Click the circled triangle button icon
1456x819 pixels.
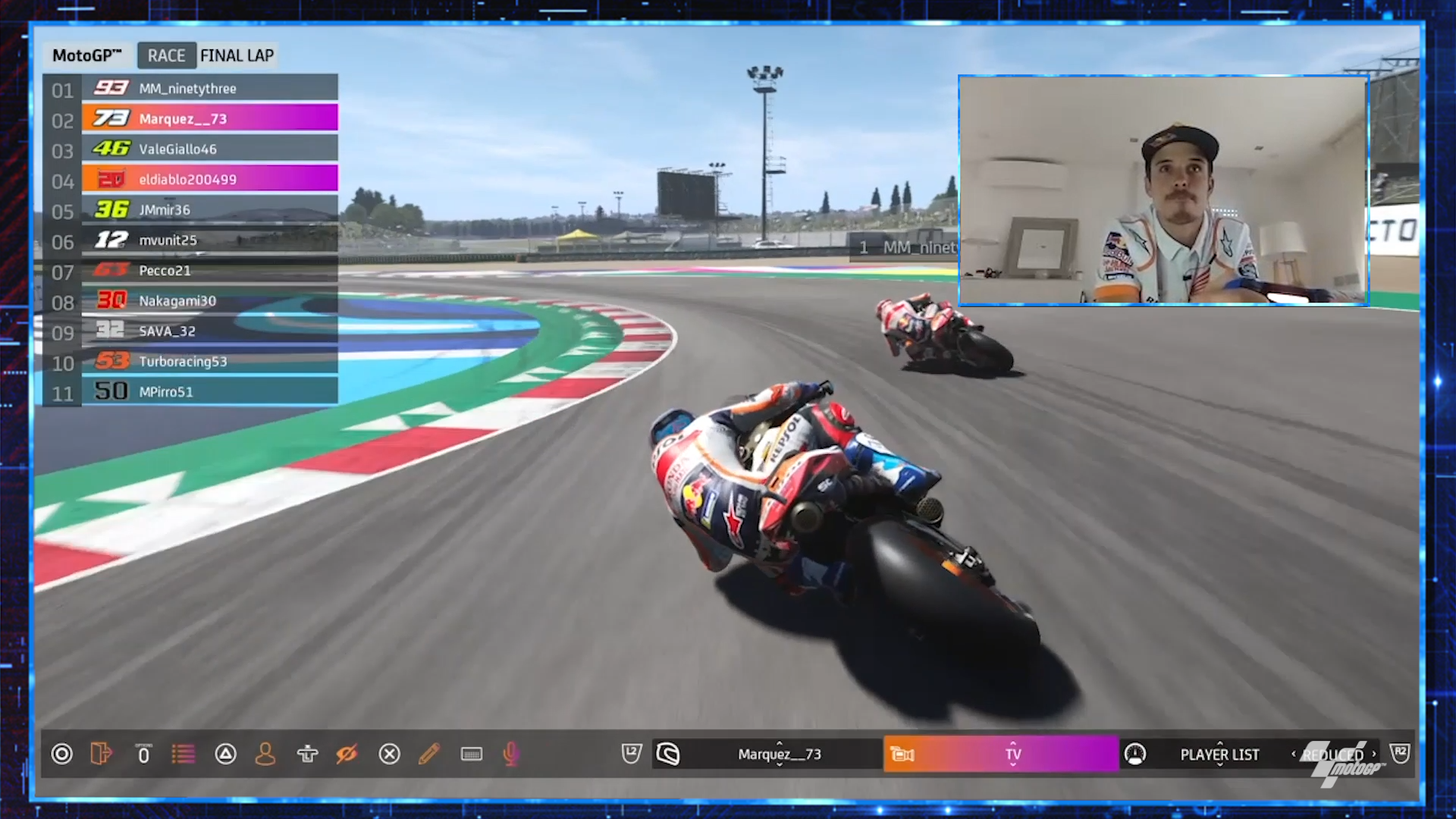pos(225,754)
